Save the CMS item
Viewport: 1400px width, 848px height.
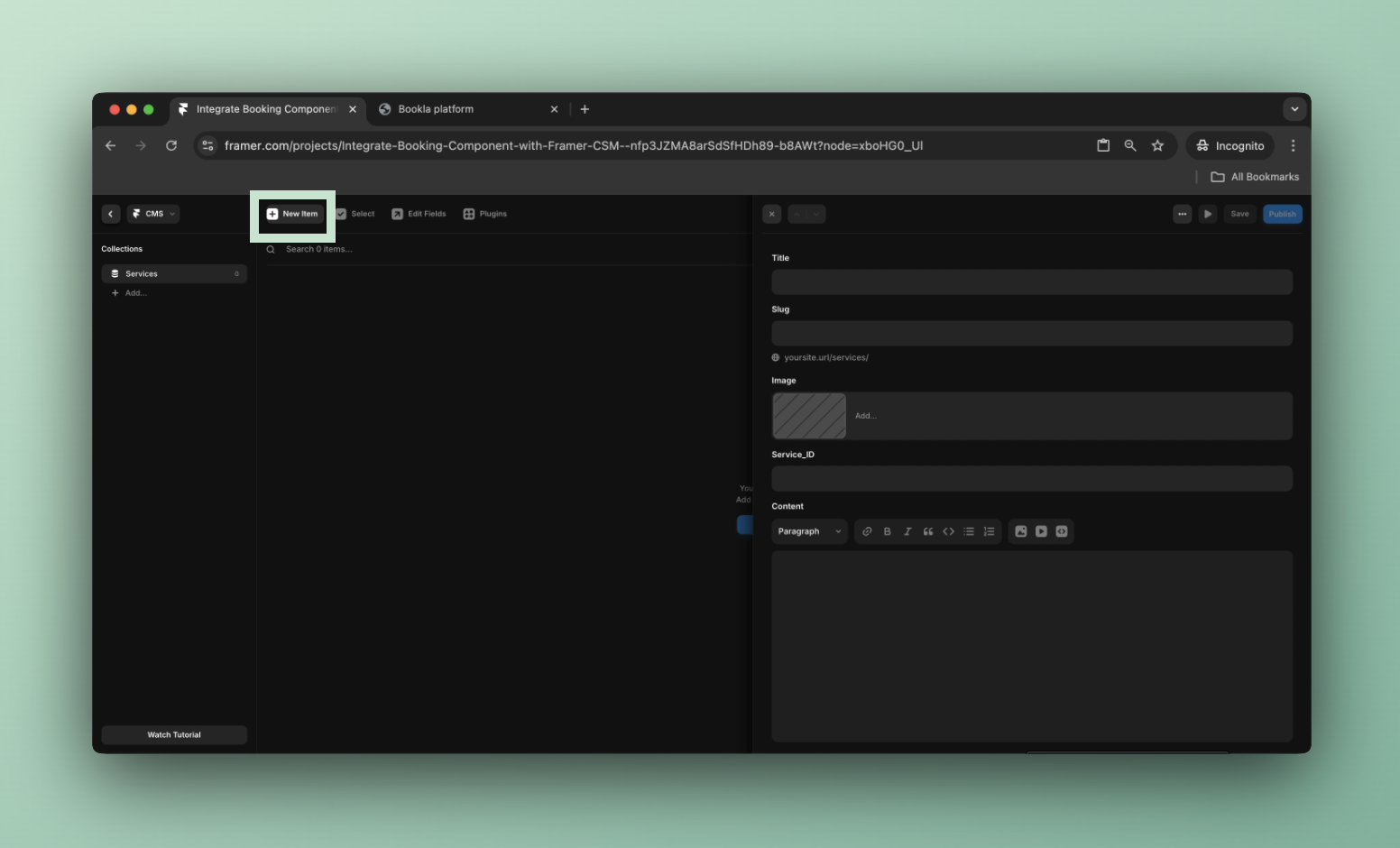(1240, 214)
